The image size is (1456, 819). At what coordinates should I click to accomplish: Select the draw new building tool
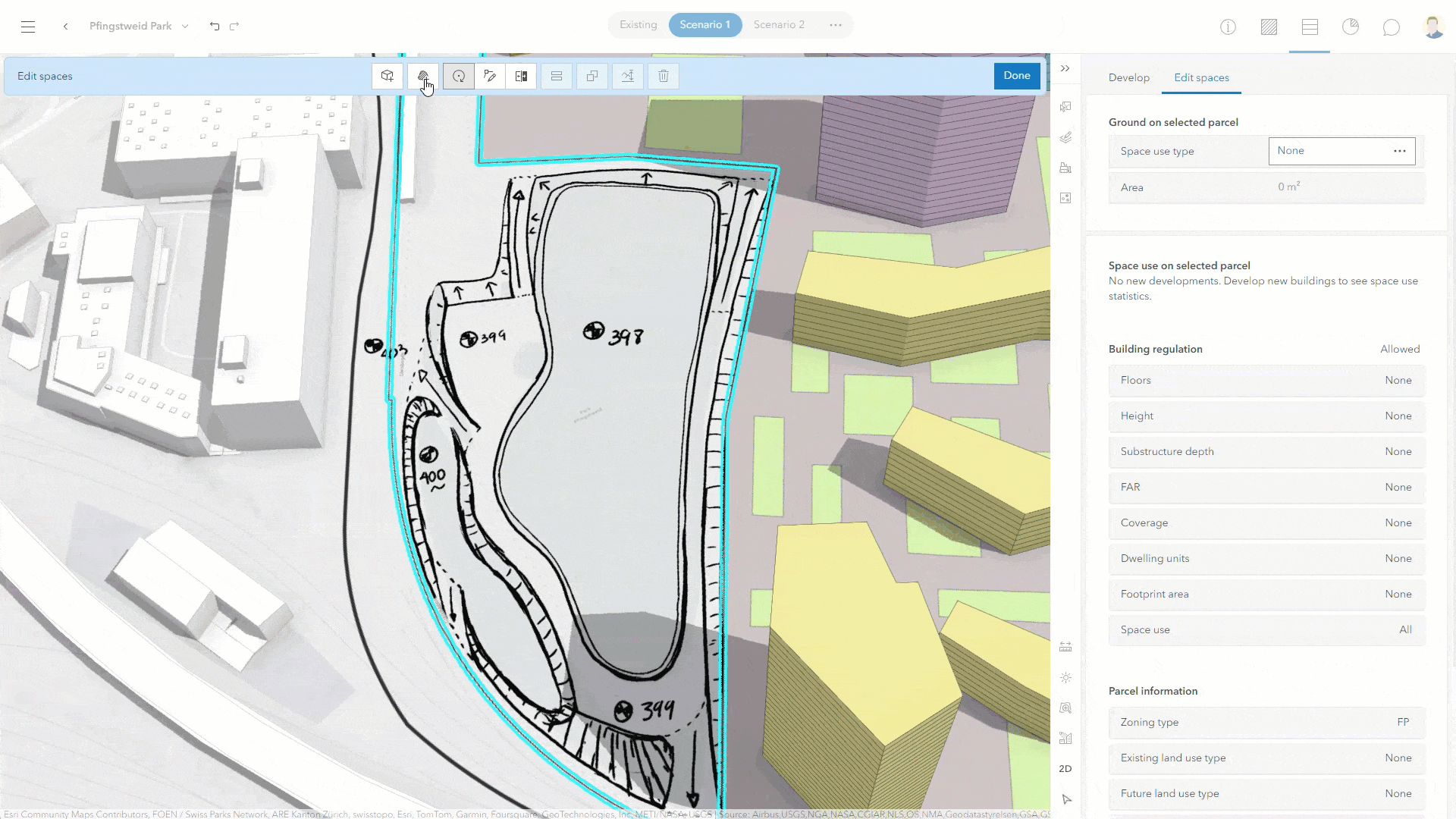[388, 76]
